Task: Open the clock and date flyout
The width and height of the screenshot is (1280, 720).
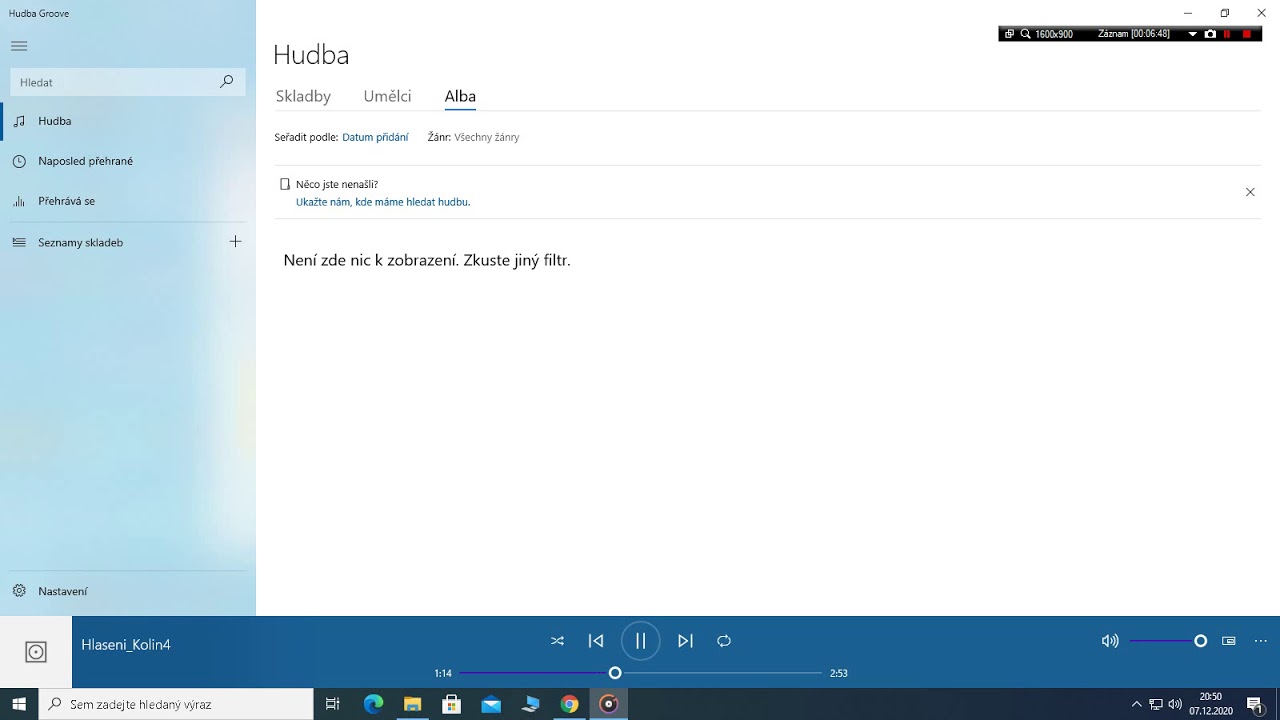Action: [1211, 704]
